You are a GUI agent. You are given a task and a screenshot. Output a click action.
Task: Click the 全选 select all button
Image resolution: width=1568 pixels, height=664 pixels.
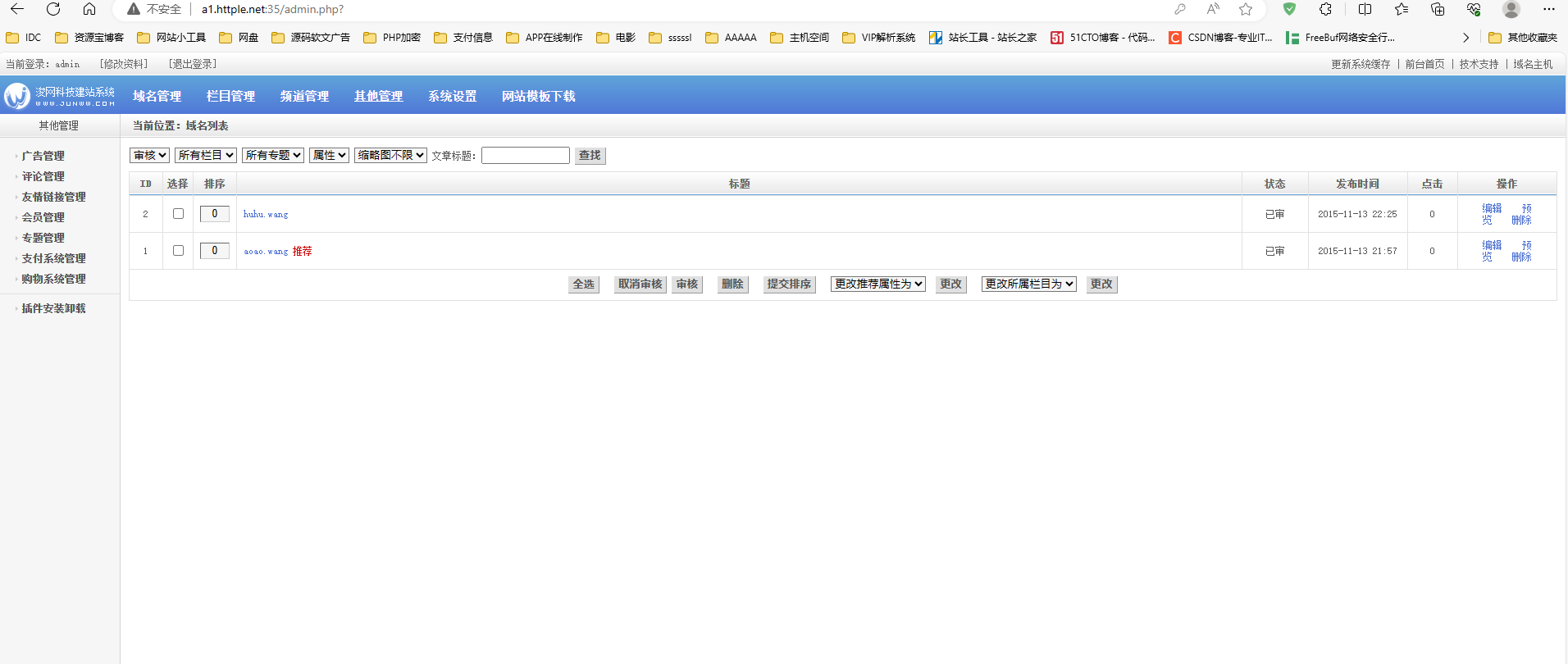click(584, 284)
